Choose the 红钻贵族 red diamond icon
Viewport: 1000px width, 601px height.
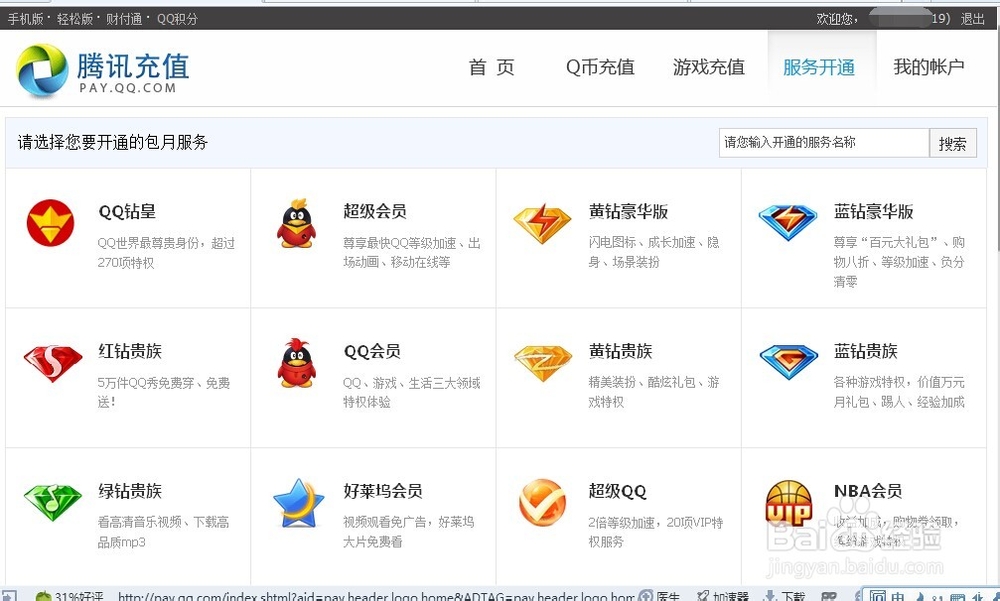(x=53, y=363)
